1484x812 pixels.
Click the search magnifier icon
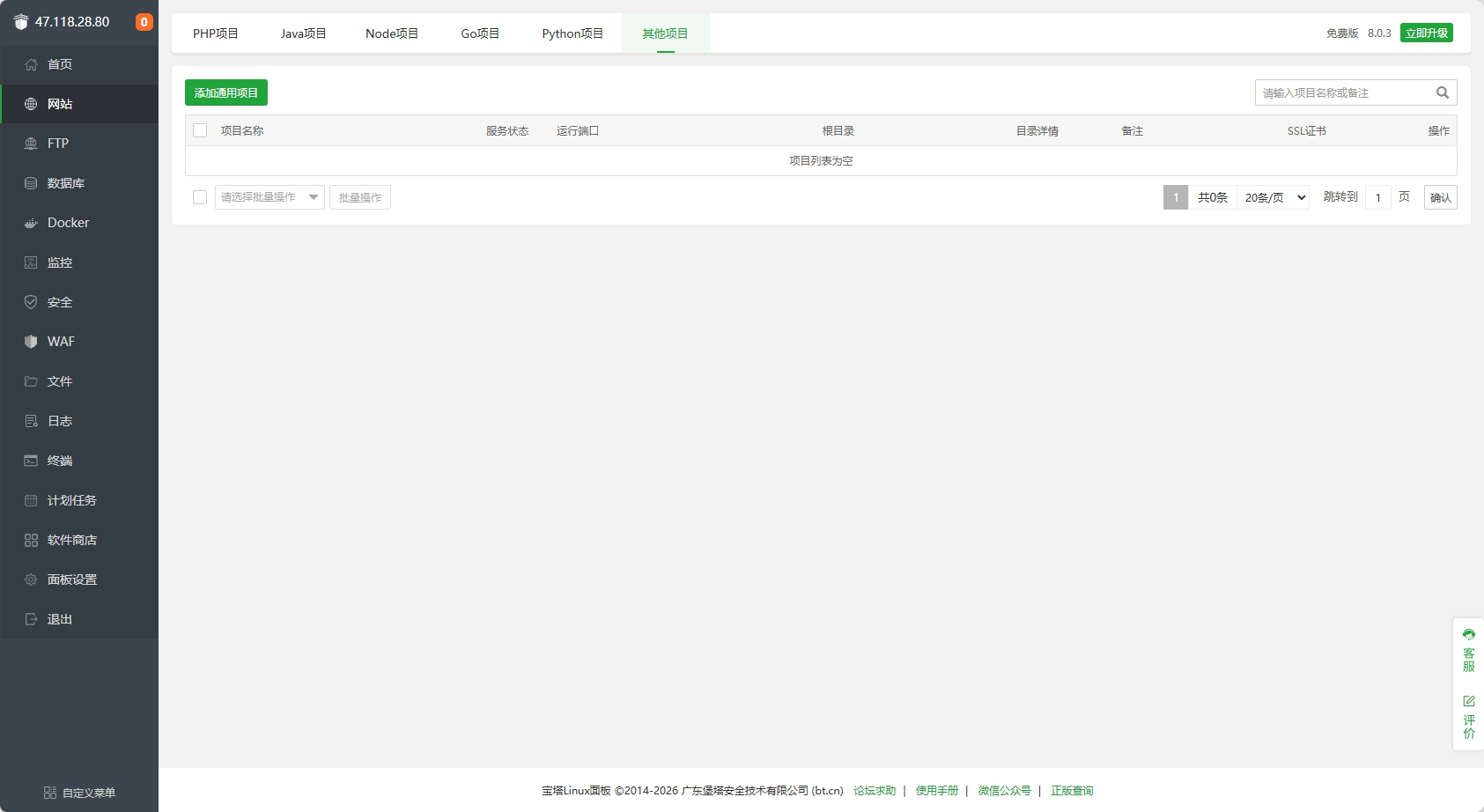[1443, 92]
